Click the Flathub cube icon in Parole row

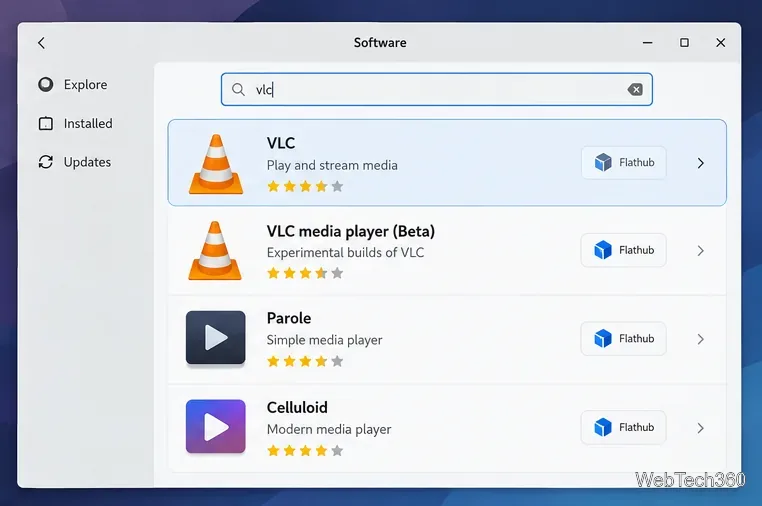[x=603, y=338]
